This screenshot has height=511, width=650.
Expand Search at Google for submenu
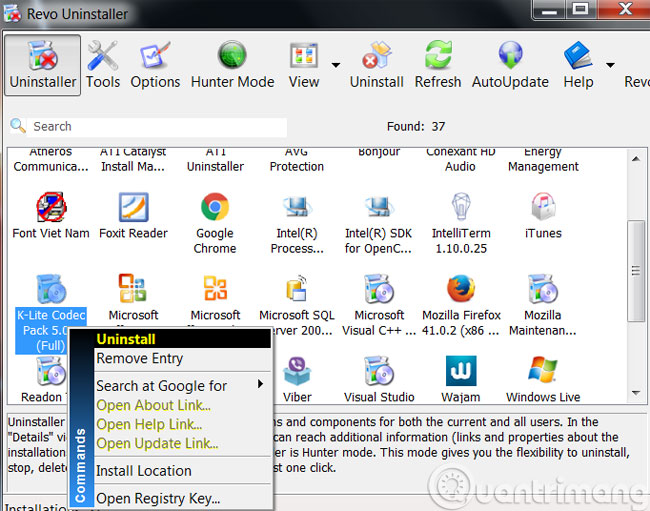tap(182, 386)
